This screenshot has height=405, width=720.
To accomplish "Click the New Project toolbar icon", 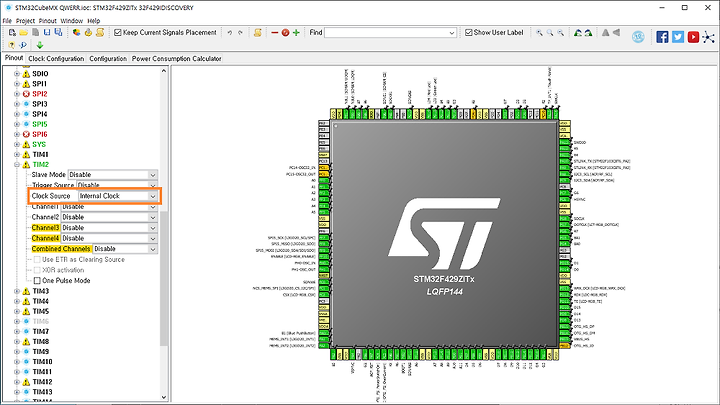I will (x=12, y=33).
